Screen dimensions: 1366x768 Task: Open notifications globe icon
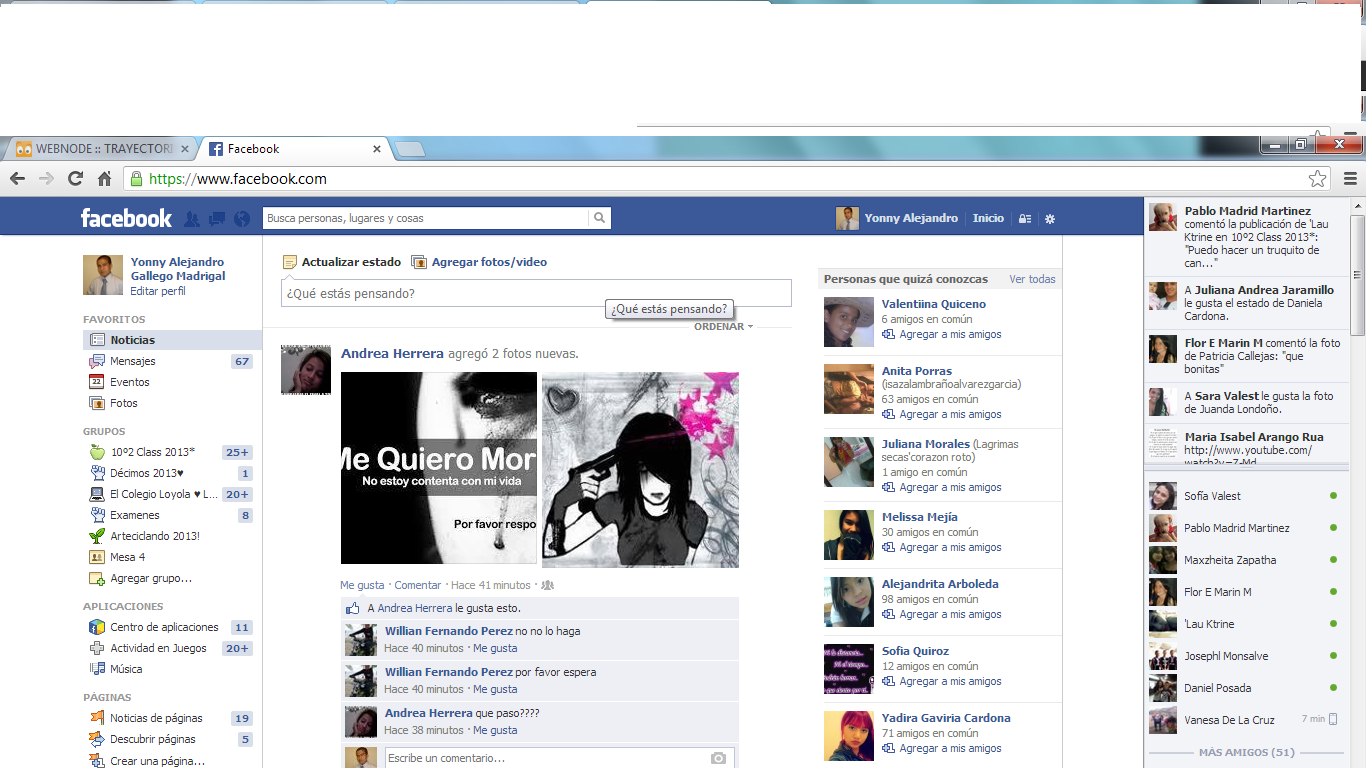(242, 219)
